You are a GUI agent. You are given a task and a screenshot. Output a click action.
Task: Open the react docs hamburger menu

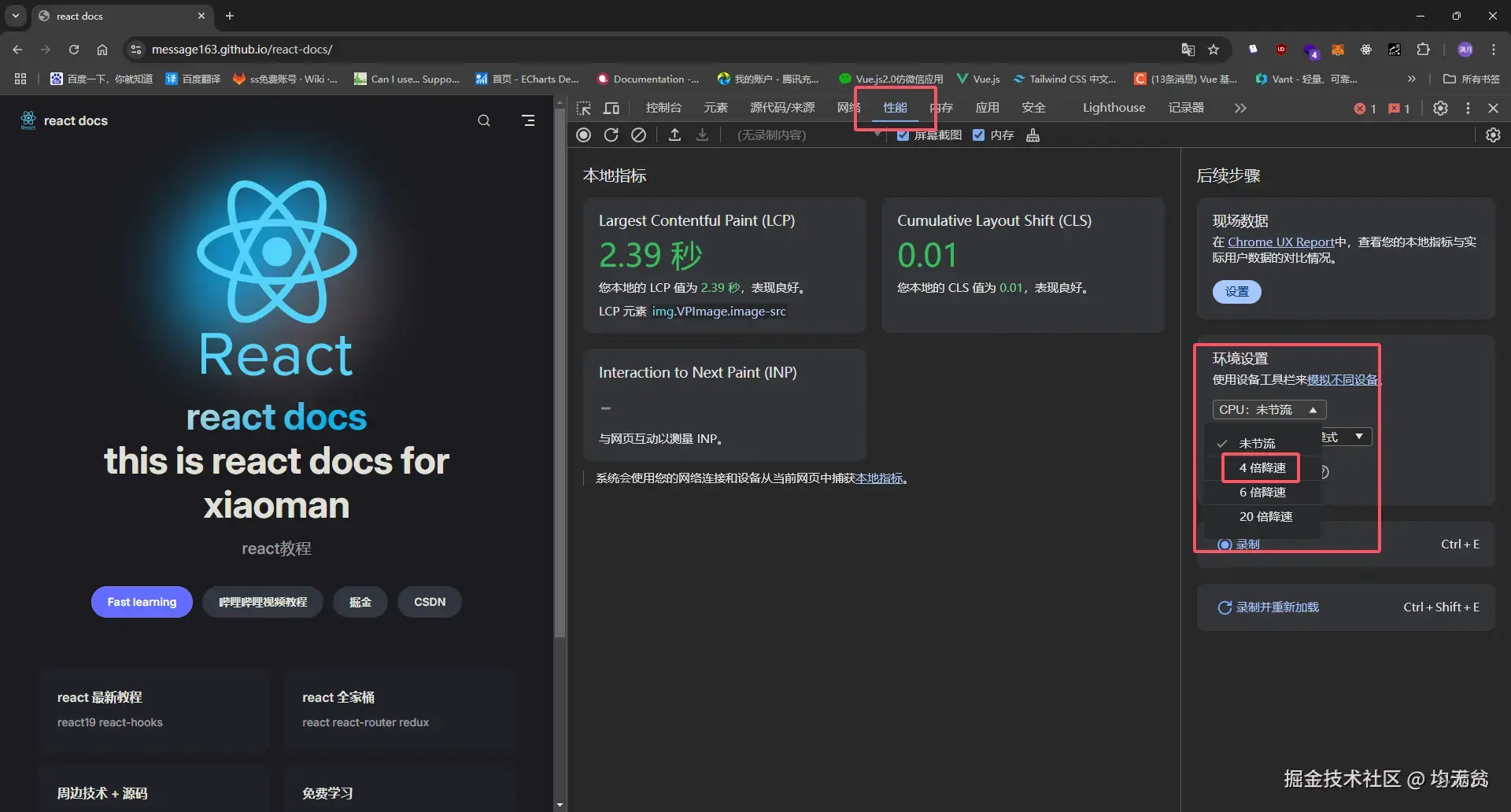[x=528, y=120]
